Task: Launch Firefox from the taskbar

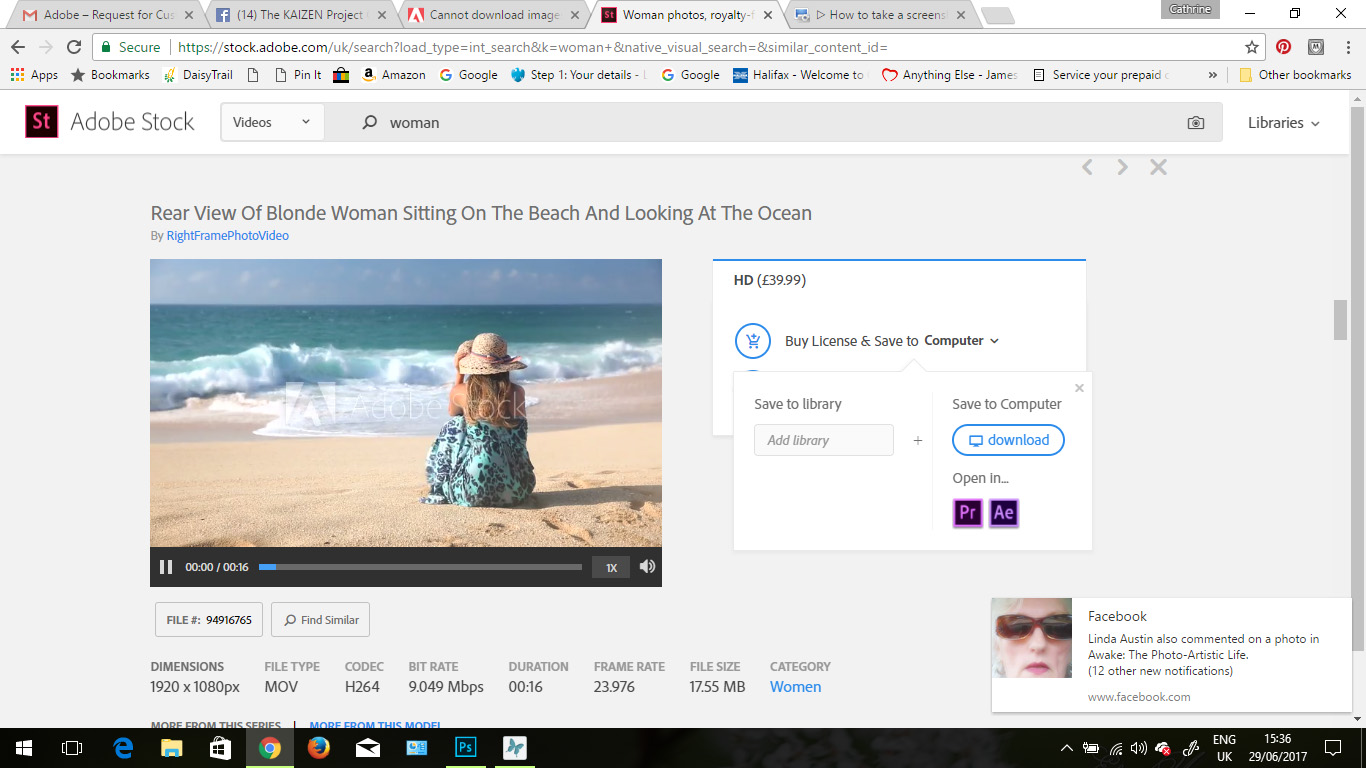Action: [x=319, y=748]
